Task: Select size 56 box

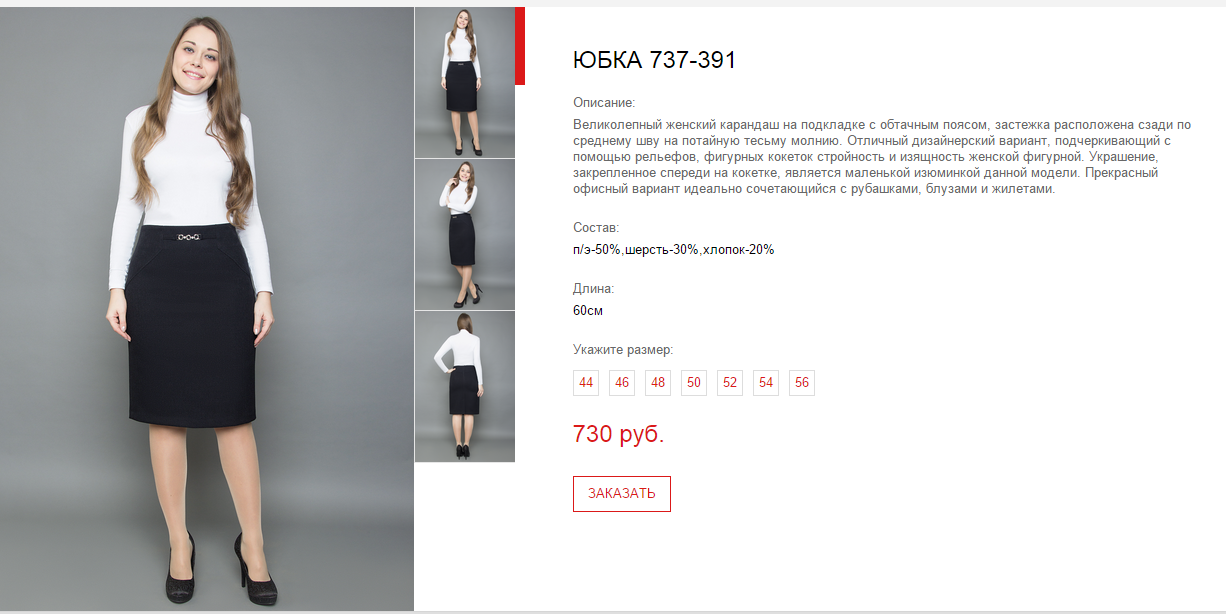Action: [802, 383]
